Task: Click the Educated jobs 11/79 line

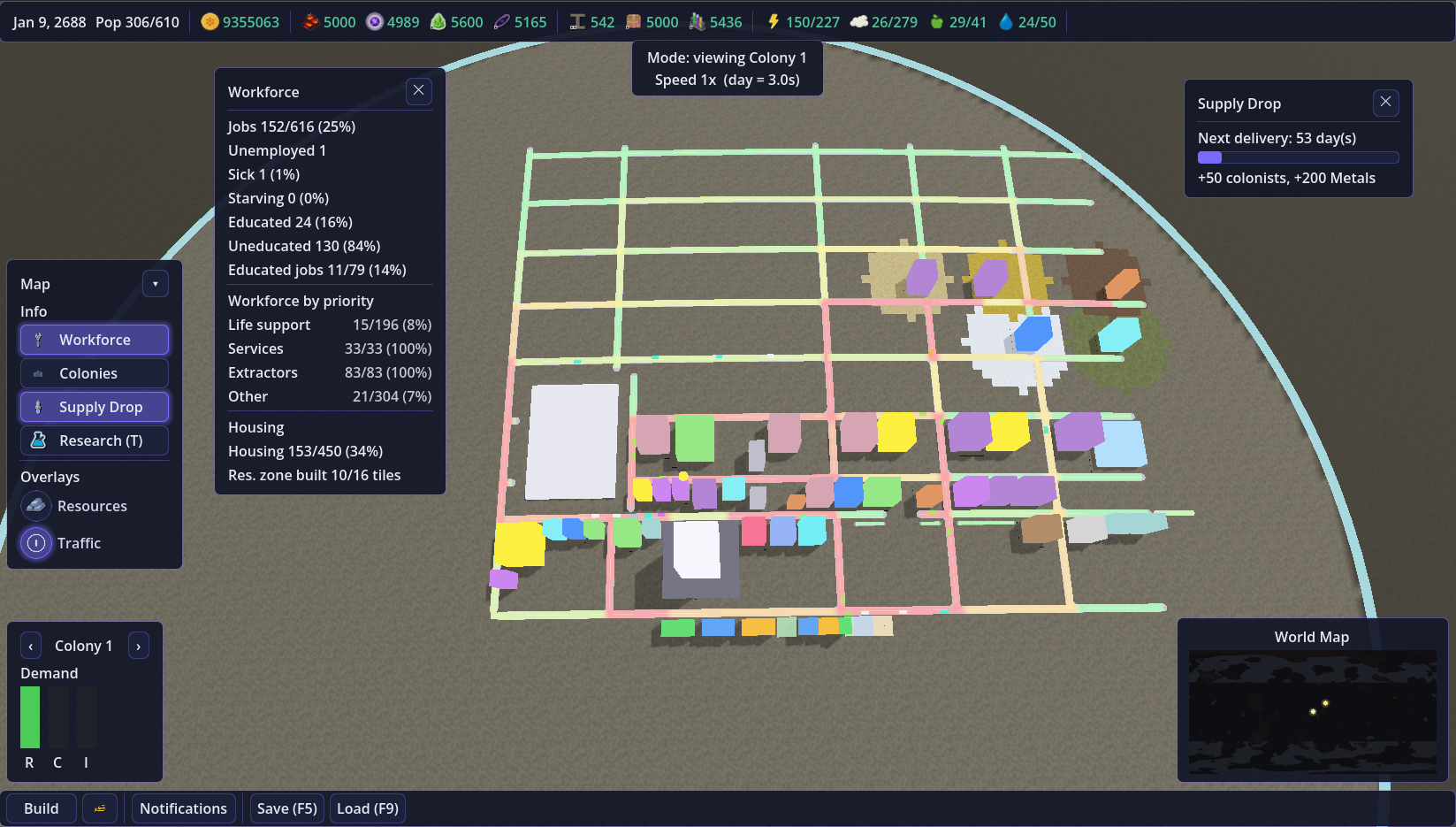Action: click(317, 270)
